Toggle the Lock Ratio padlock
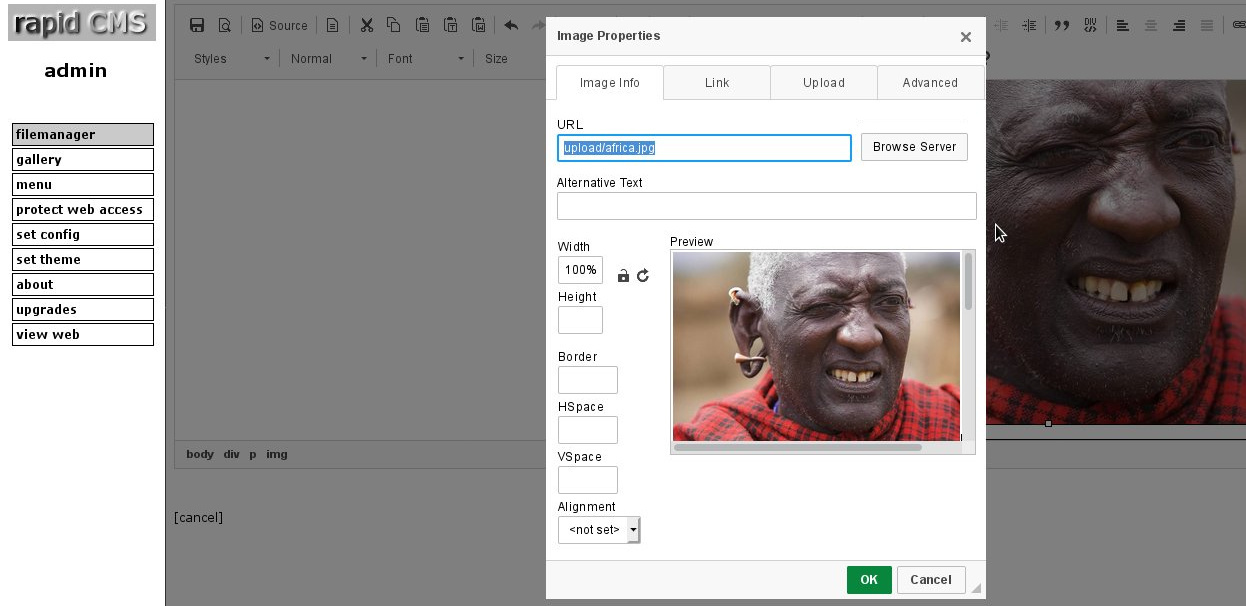 pos(623,276)
